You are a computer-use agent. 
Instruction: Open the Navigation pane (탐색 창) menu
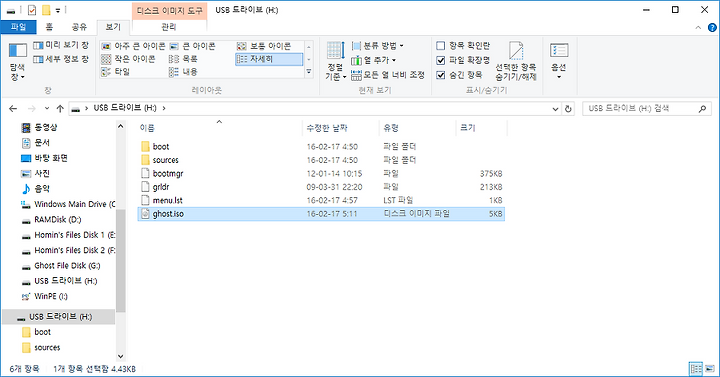(17, 62)
